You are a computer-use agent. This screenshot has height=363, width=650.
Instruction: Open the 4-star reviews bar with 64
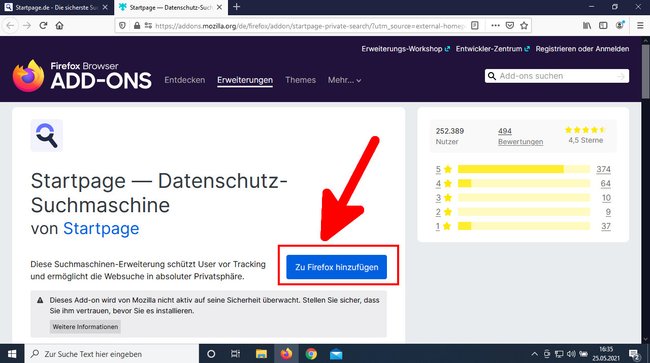click(523, 183)
